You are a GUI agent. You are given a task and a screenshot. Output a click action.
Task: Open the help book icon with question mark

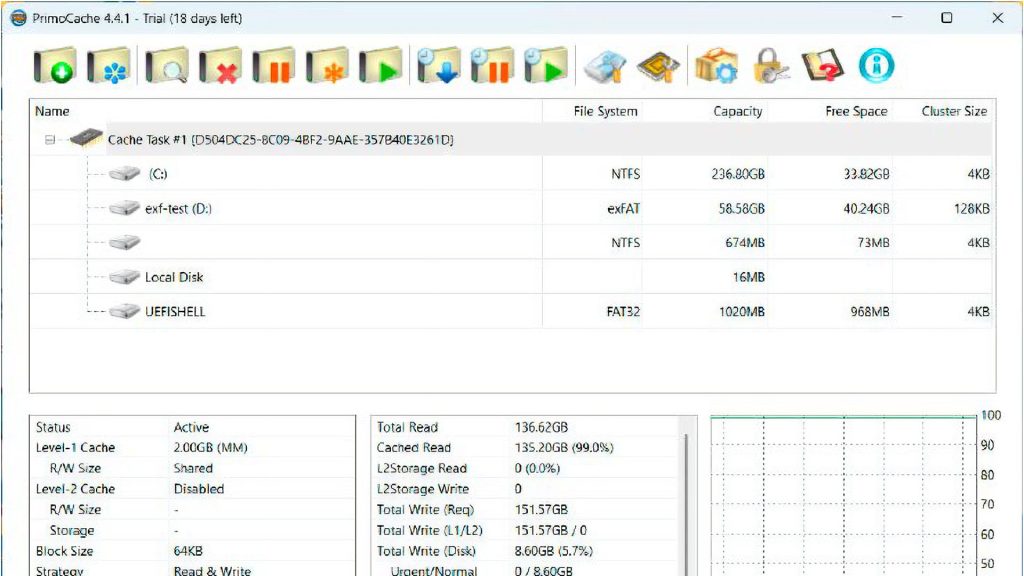tap(824, 66)
